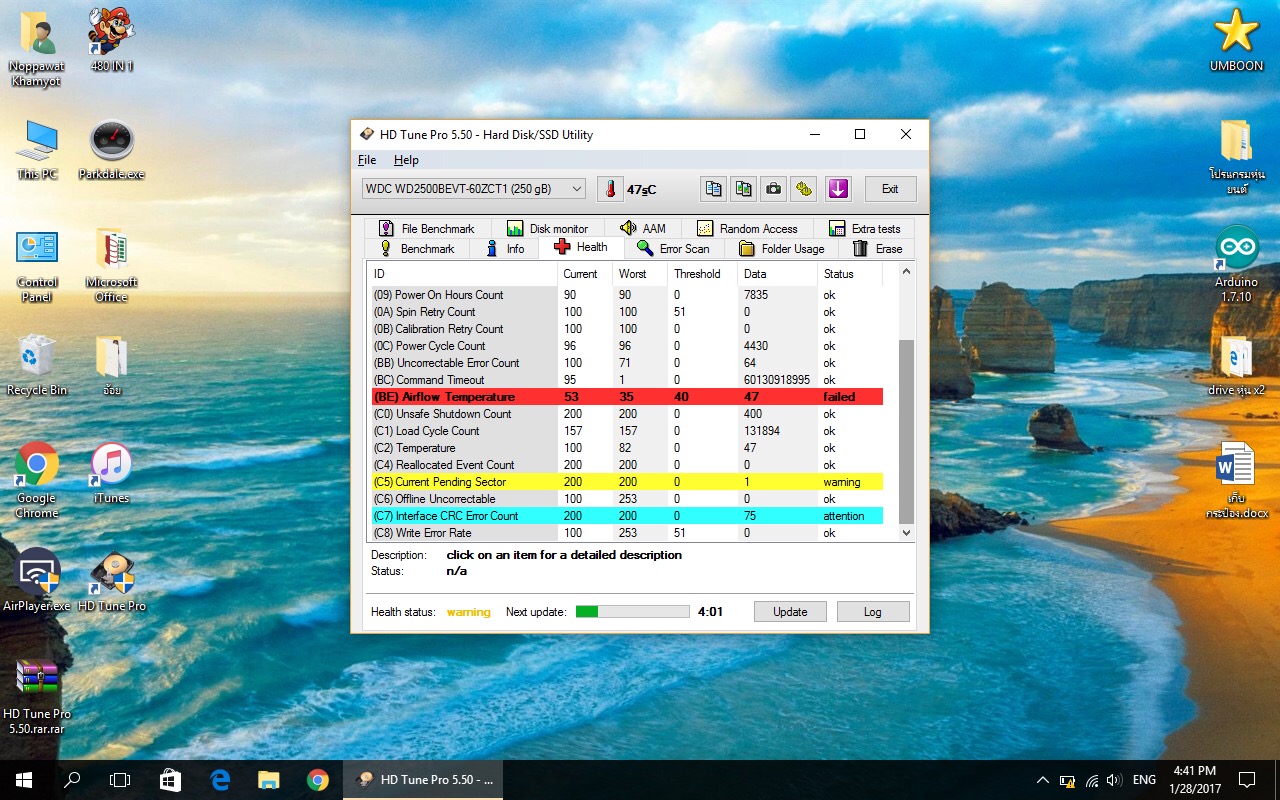Click the purple down-arrow minimize-to-tray icon
Screen dimensions: 1280x800
pos(838,189)
